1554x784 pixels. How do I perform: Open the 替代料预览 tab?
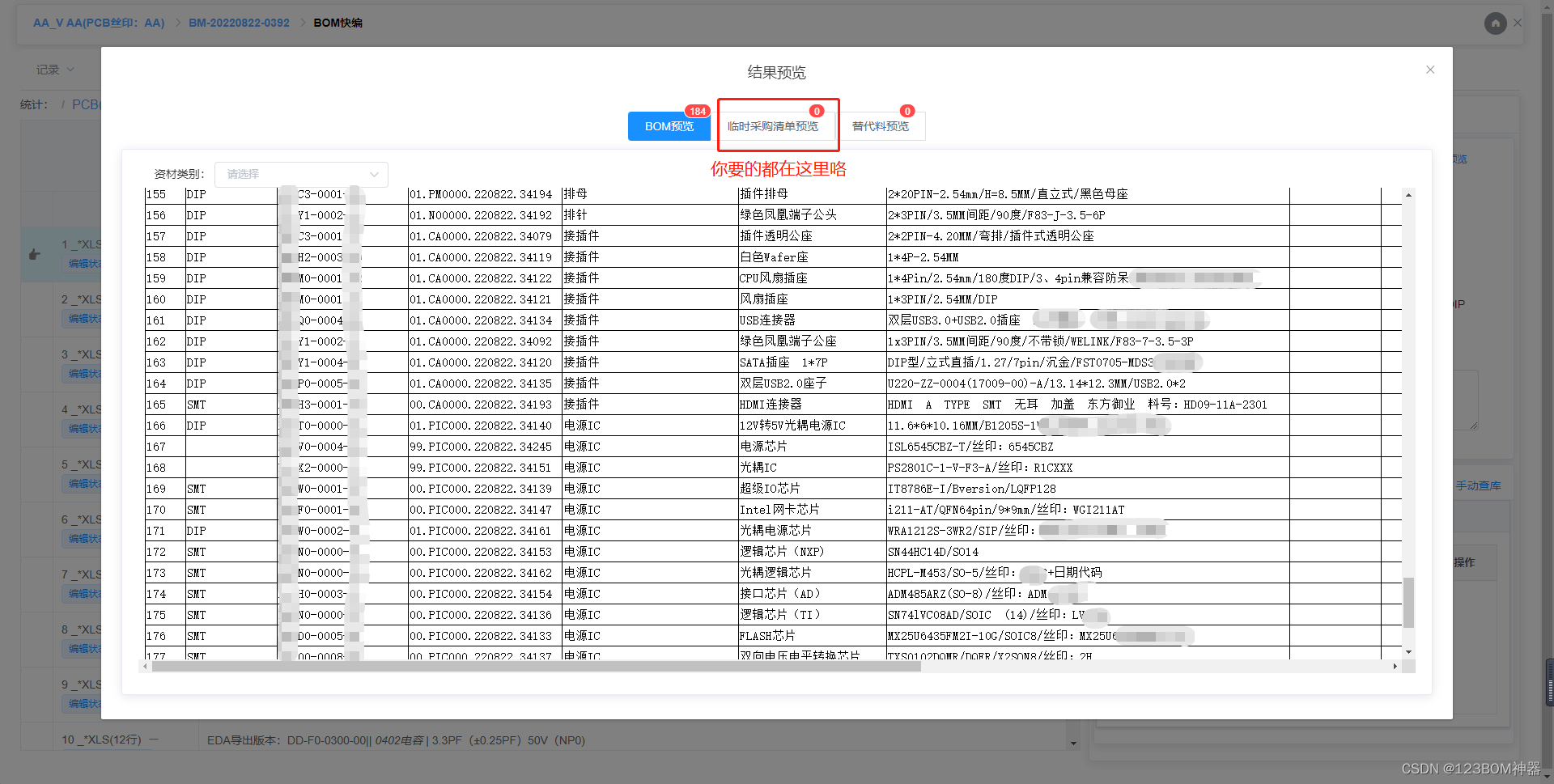pos(881,126)
